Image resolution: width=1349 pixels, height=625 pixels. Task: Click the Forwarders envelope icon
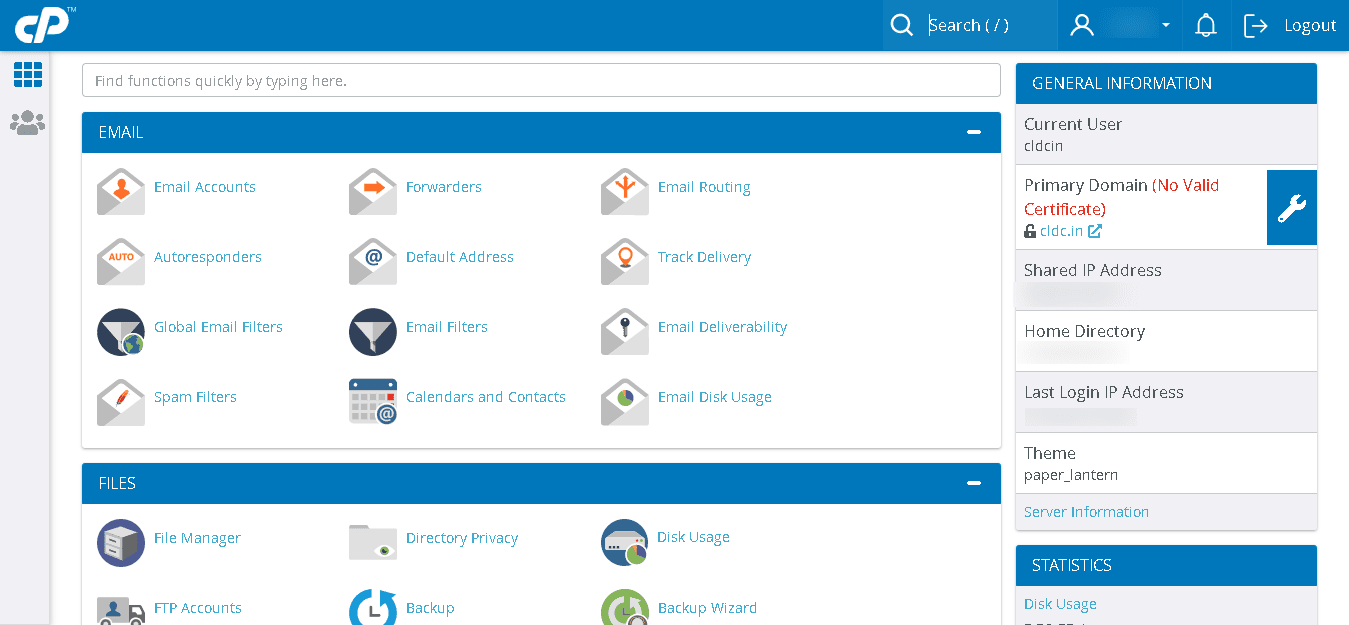373,191
